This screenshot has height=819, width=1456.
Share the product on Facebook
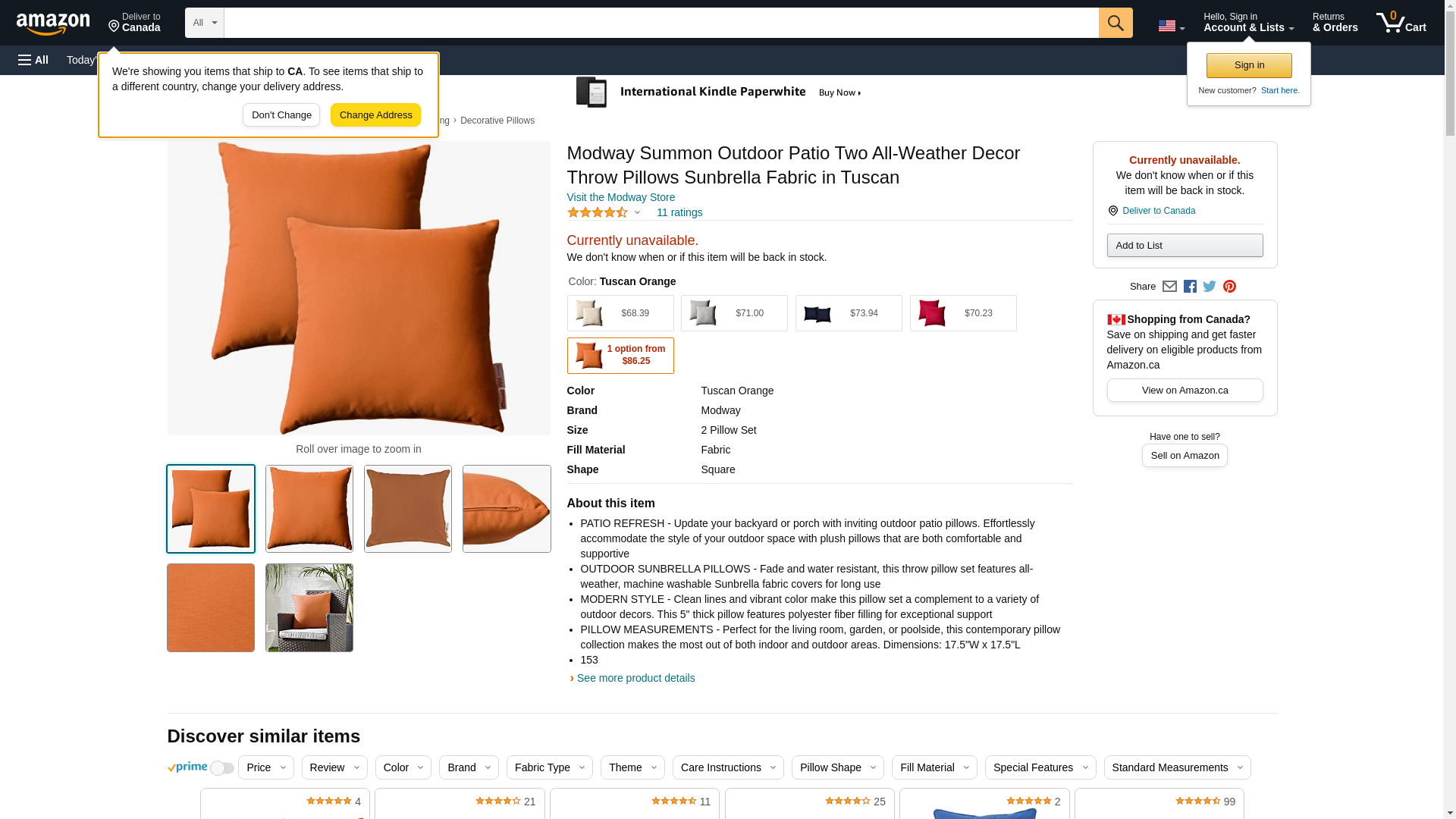tap(1190, 287)
